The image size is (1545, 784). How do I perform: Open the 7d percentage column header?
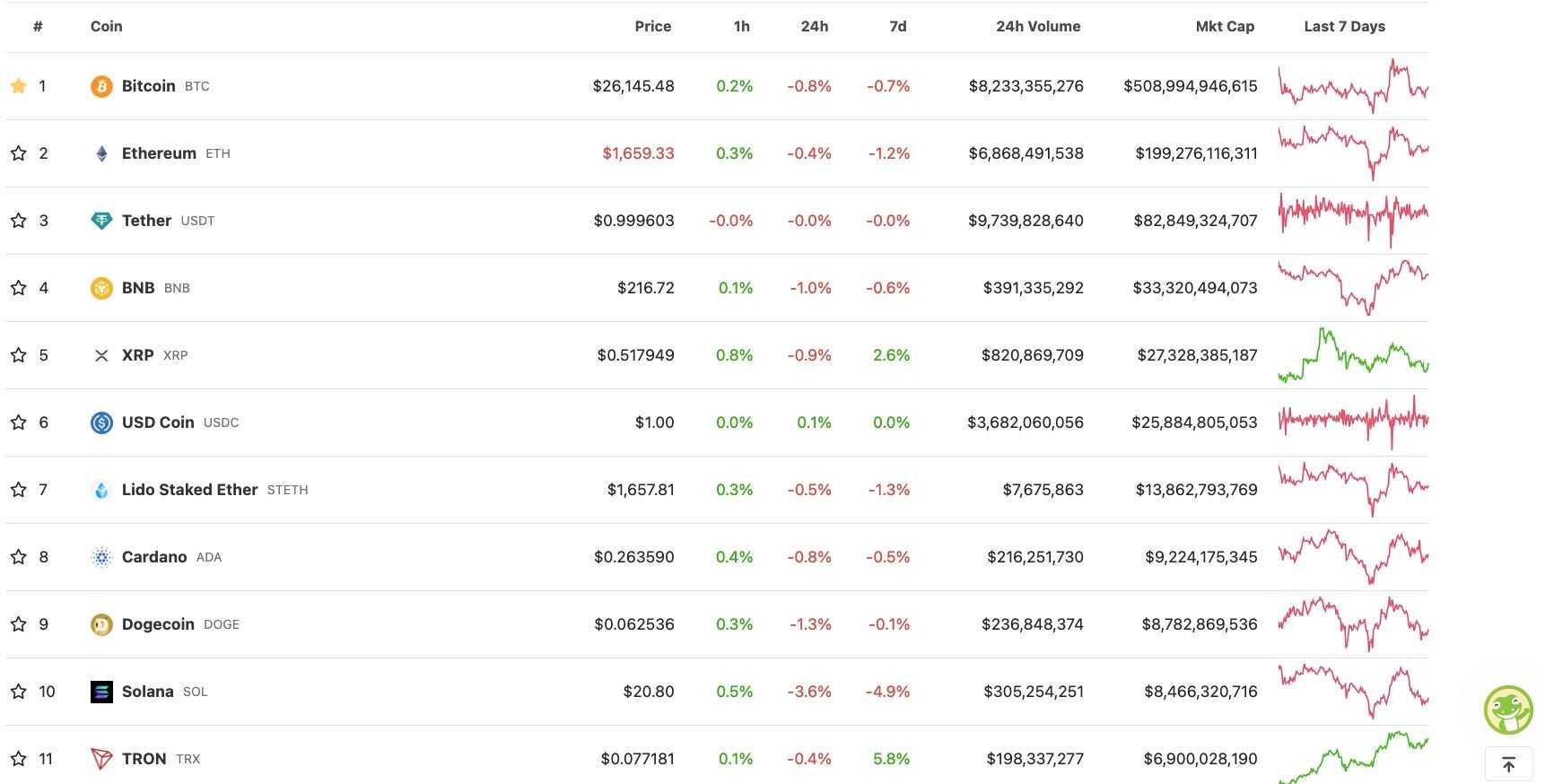(897, 26)
